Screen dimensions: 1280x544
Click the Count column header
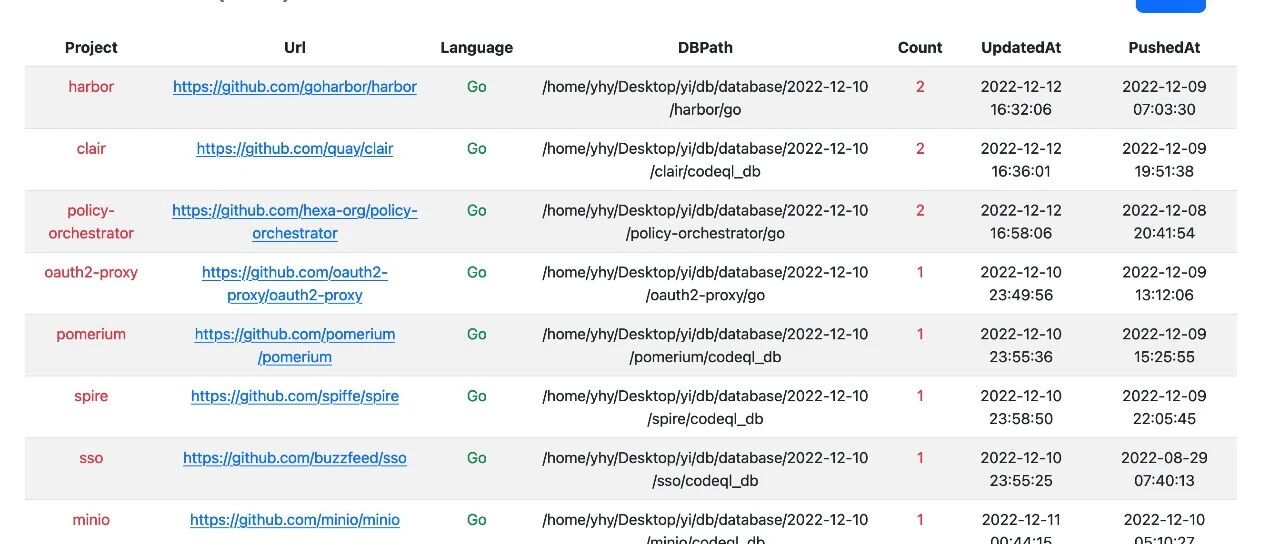click(920, 48)
